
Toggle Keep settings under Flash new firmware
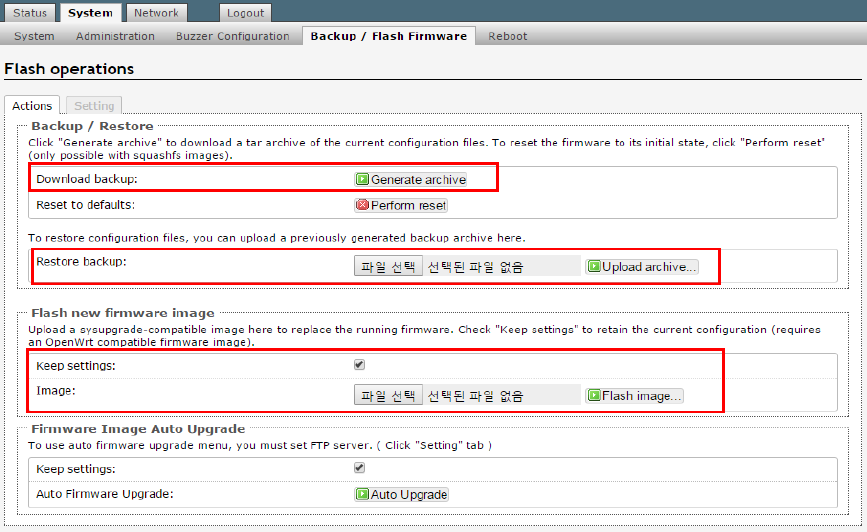(x=359, y=364)
